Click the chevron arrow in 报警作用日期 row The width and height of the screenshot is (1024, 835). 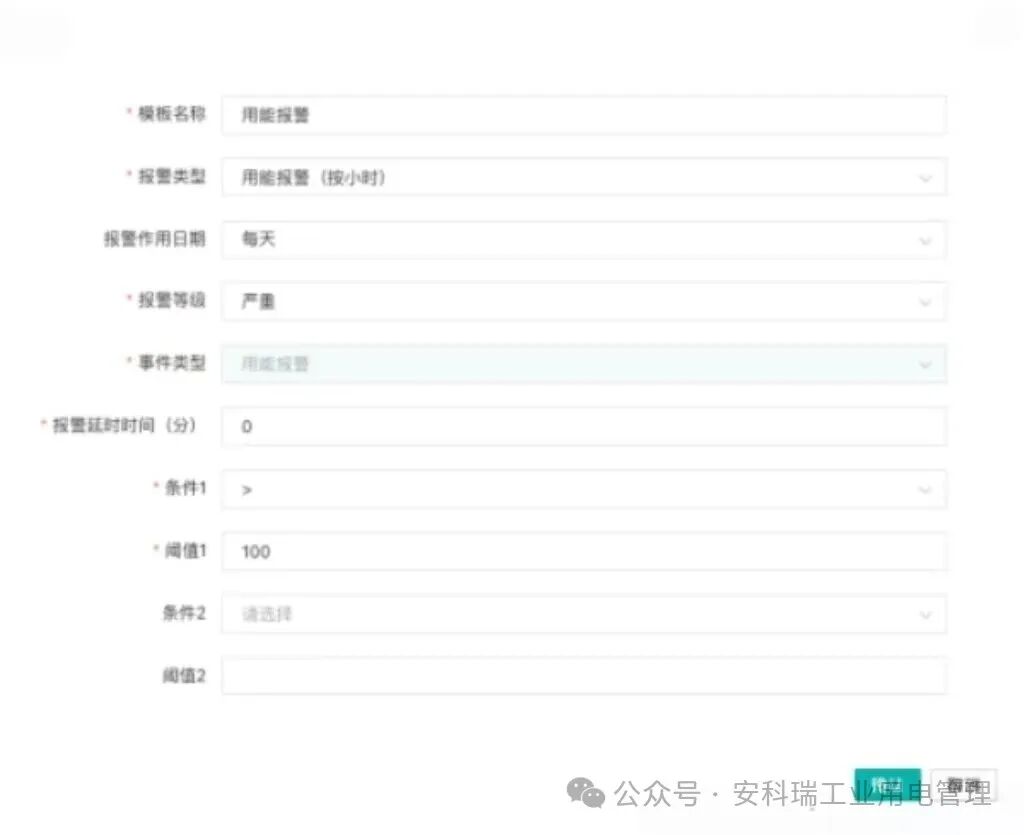click(x=925, y=241)
